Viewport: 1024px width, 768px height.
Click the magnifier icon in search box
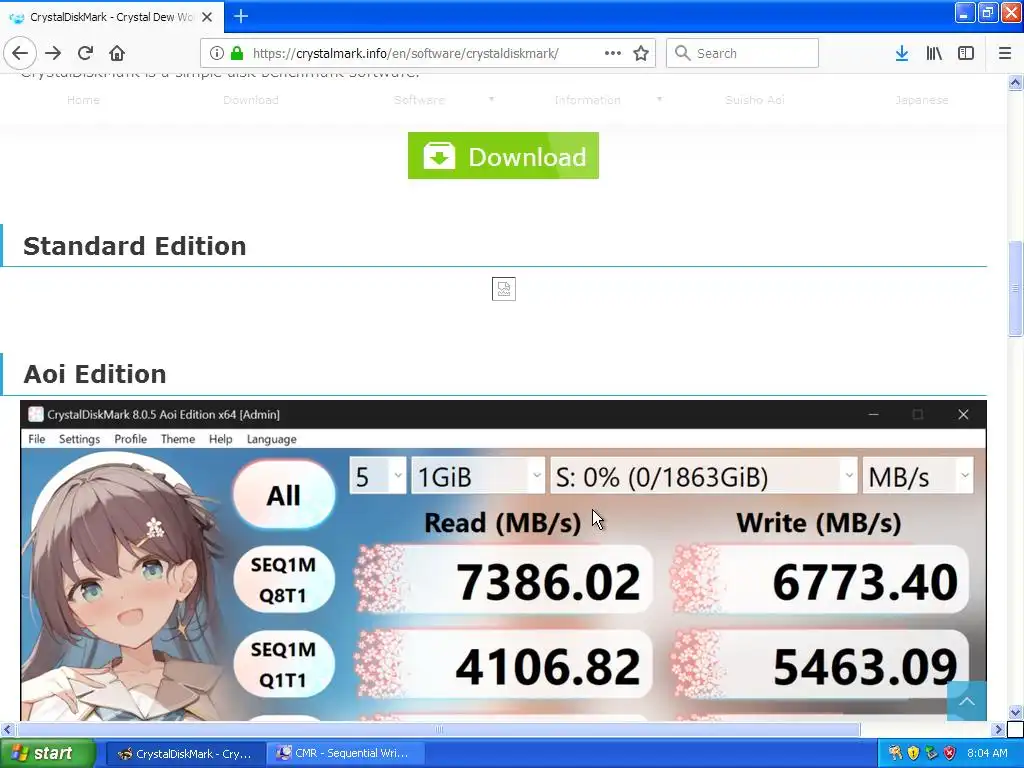pyautogui.click(x=682, y=53)
